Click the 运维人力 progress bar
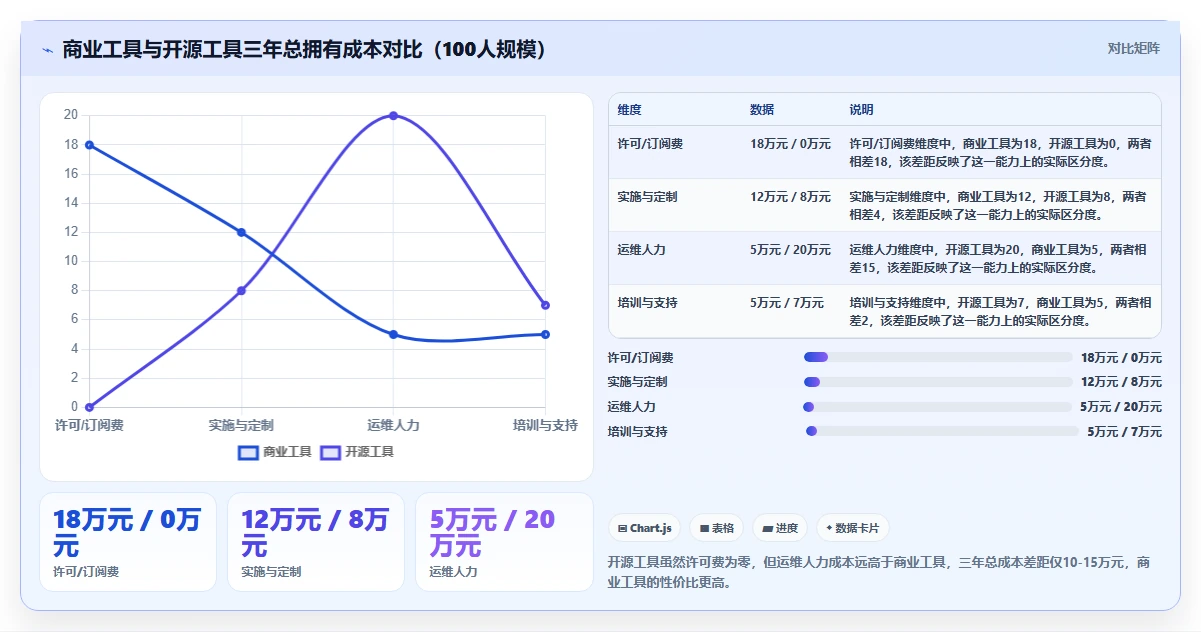1201x632 pixels. (x=938, y=407)
